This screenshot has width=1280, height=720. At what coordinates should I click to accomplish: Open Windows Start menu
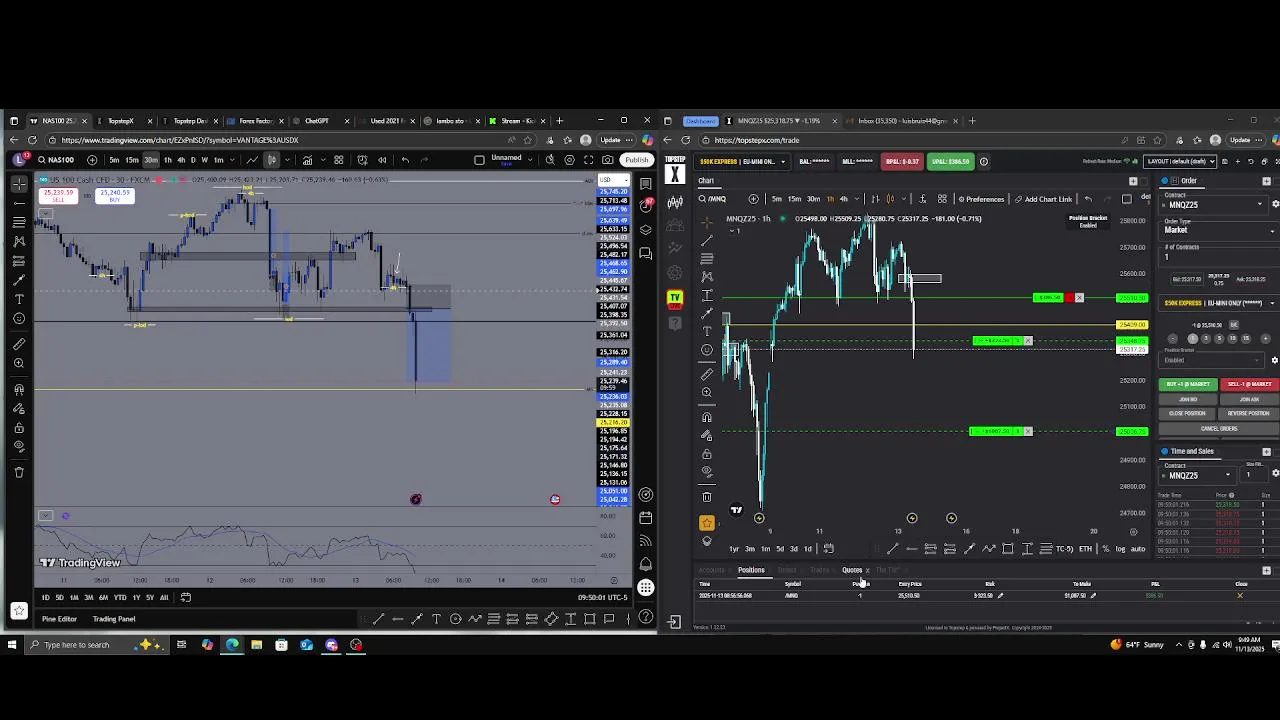[12, 645]
